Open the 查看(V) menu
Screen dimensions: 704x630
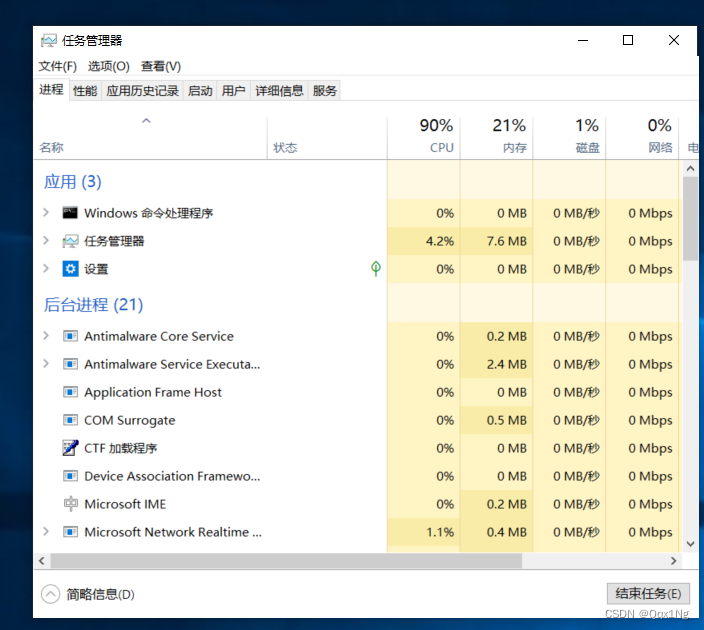[161, 66]
